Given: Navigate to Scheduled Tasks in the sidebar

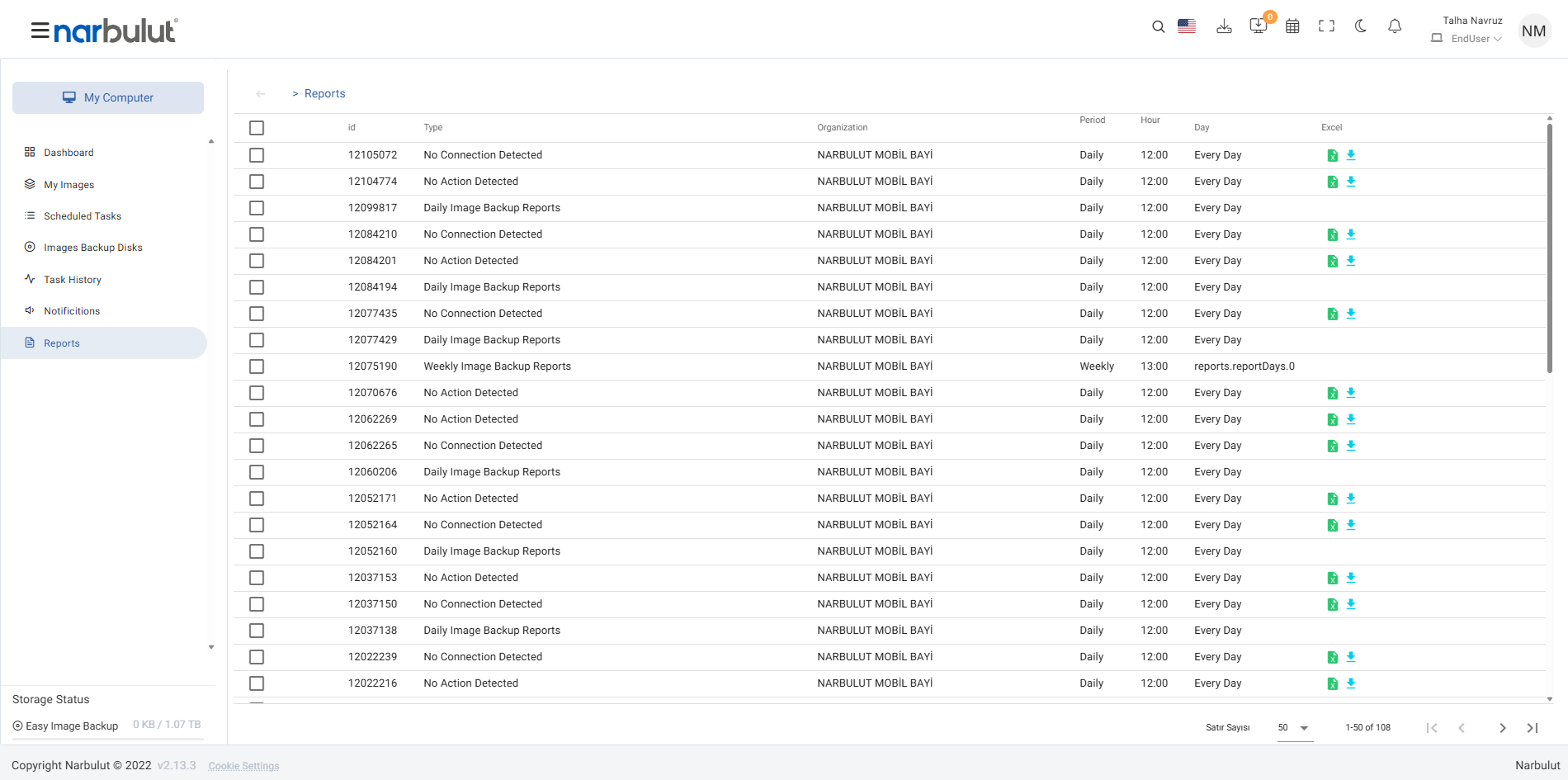Looking at the screenshot, I should (83, 216).
